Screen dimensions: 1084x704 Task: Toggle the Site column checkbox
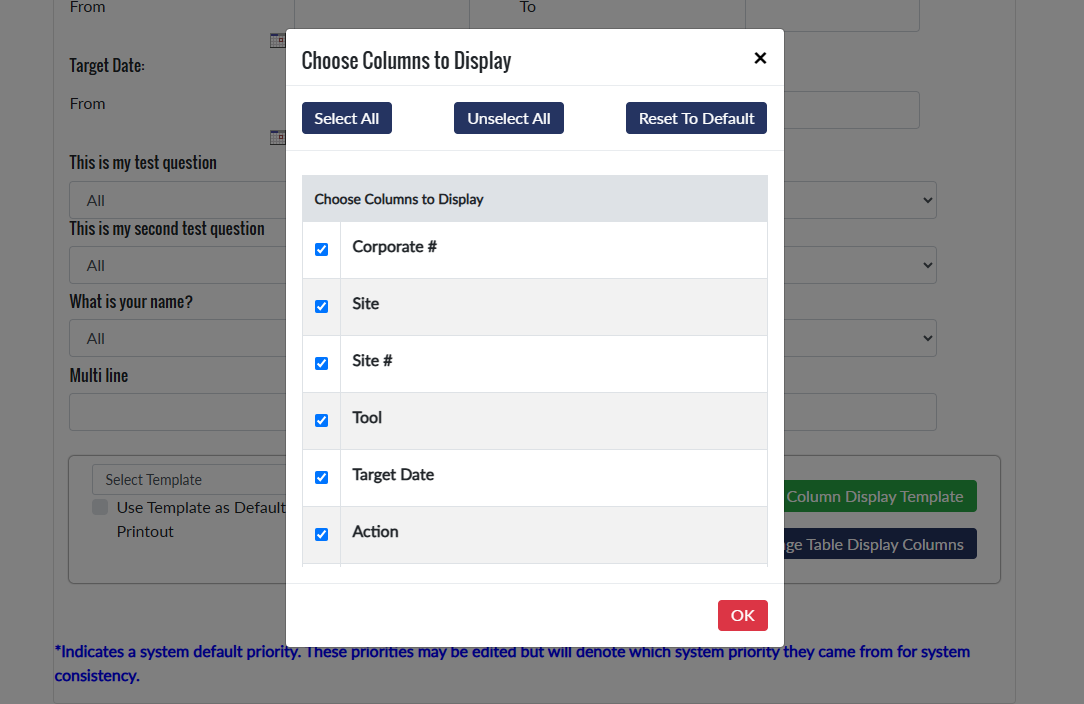coord(321,306)
